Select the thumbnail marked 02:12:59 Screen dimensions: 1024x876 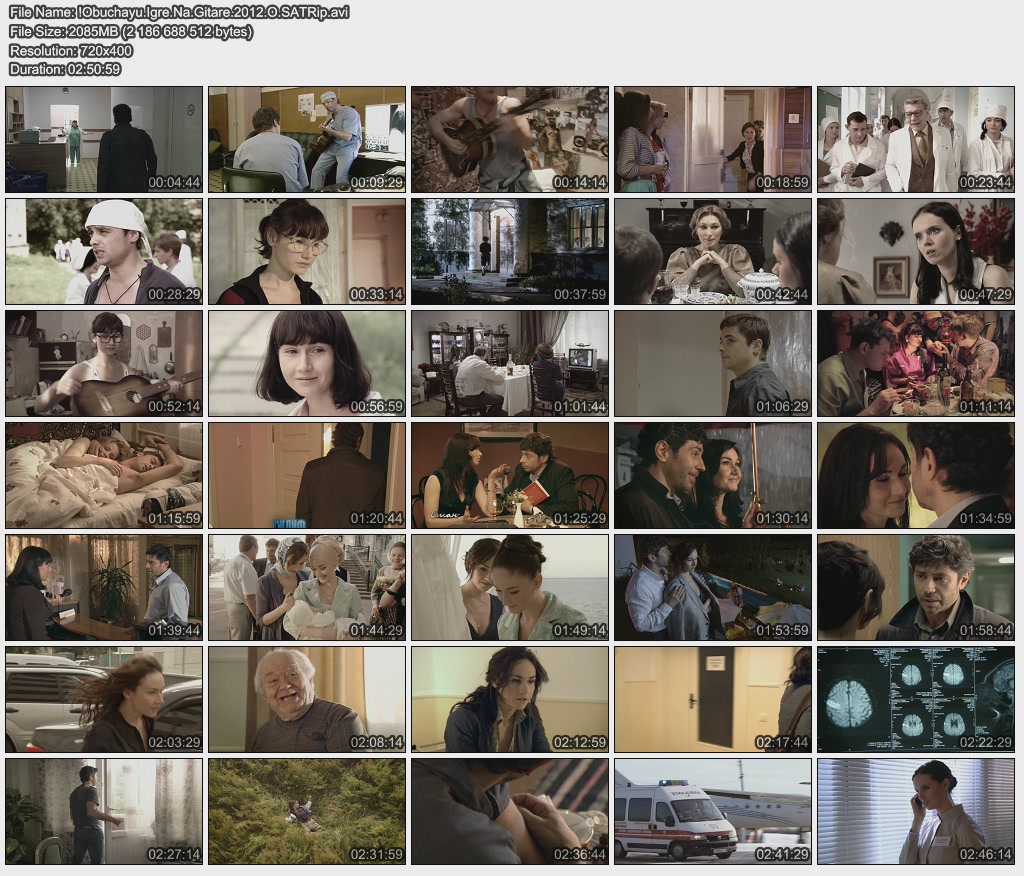click(510, 700)
